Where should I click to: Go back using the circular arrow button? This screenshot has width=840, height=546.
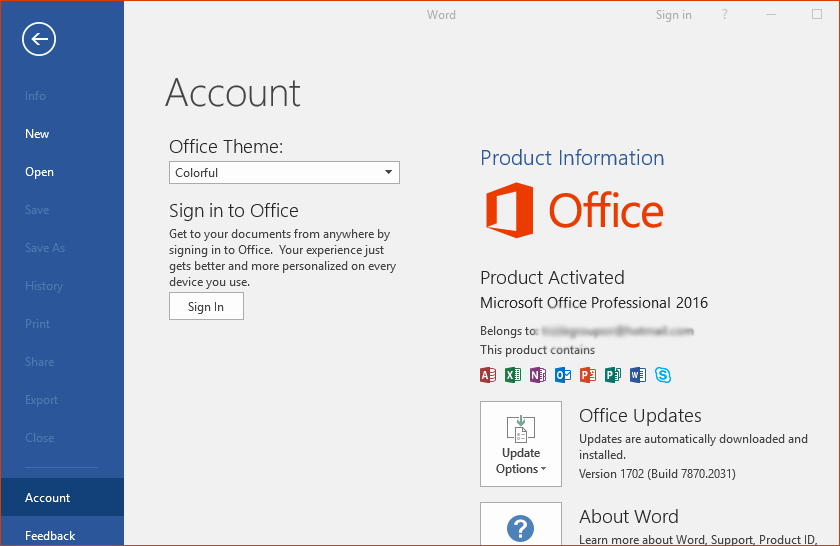pos(39,39)
